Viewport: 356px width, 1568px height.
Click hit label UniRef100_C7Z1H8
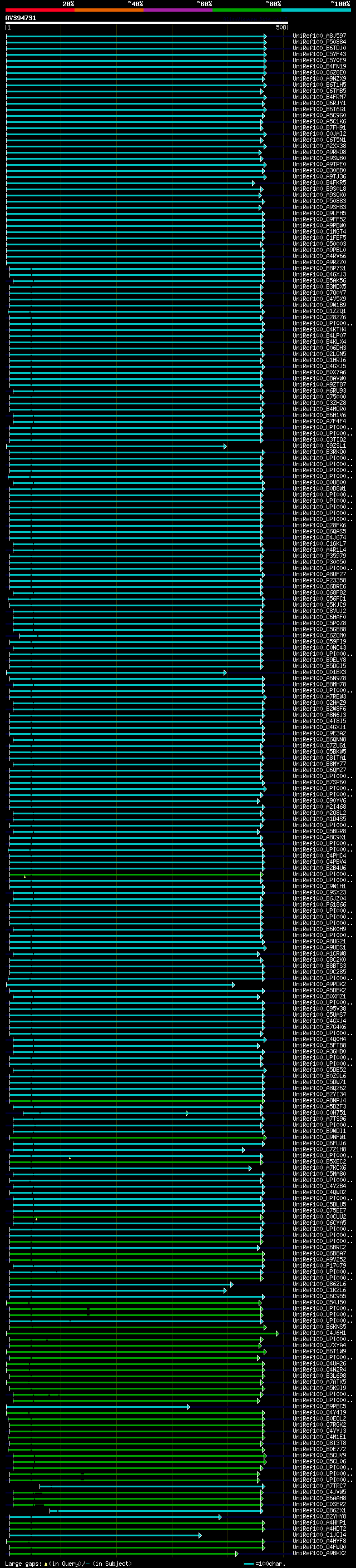(x=319, y=1149)
